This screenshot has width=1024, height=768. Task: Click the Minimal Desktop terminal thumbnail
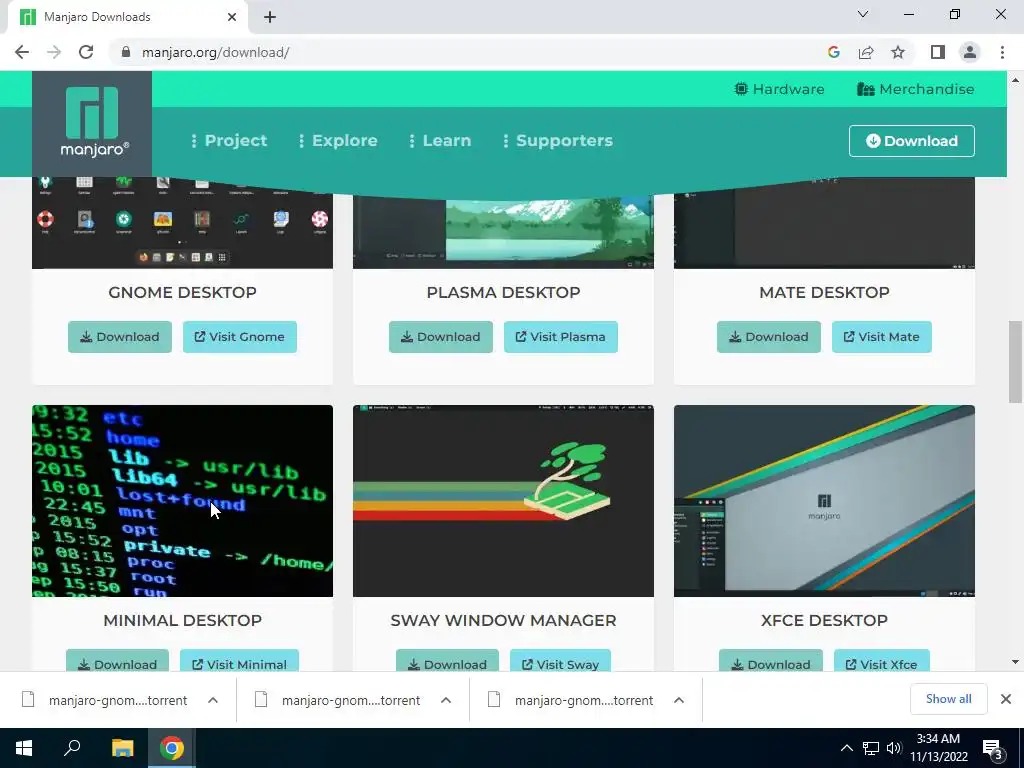(x=182, y=501)
